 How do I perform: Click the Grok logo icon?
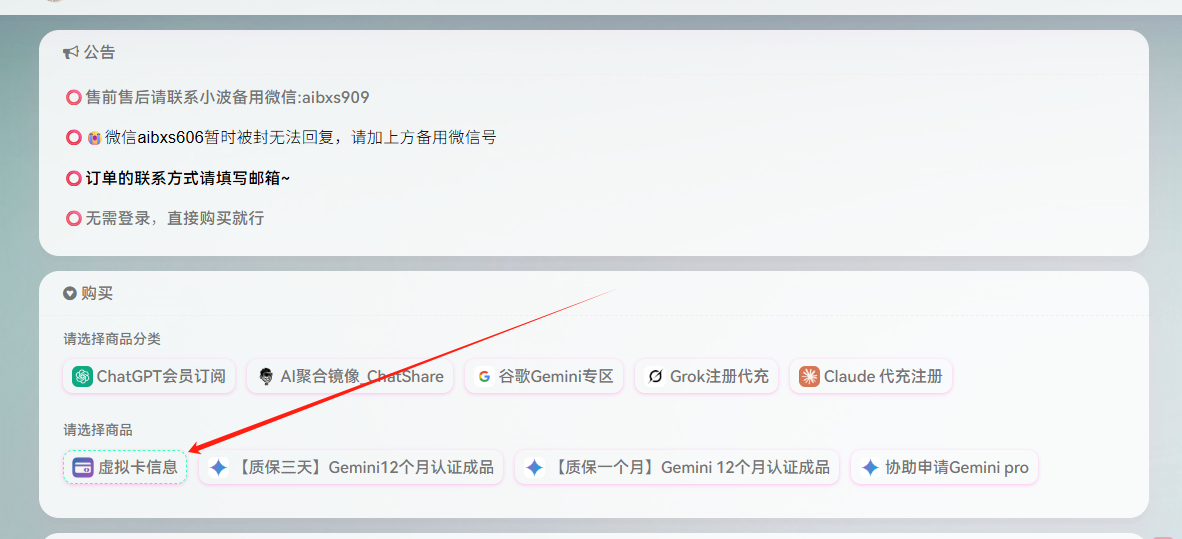654,376
